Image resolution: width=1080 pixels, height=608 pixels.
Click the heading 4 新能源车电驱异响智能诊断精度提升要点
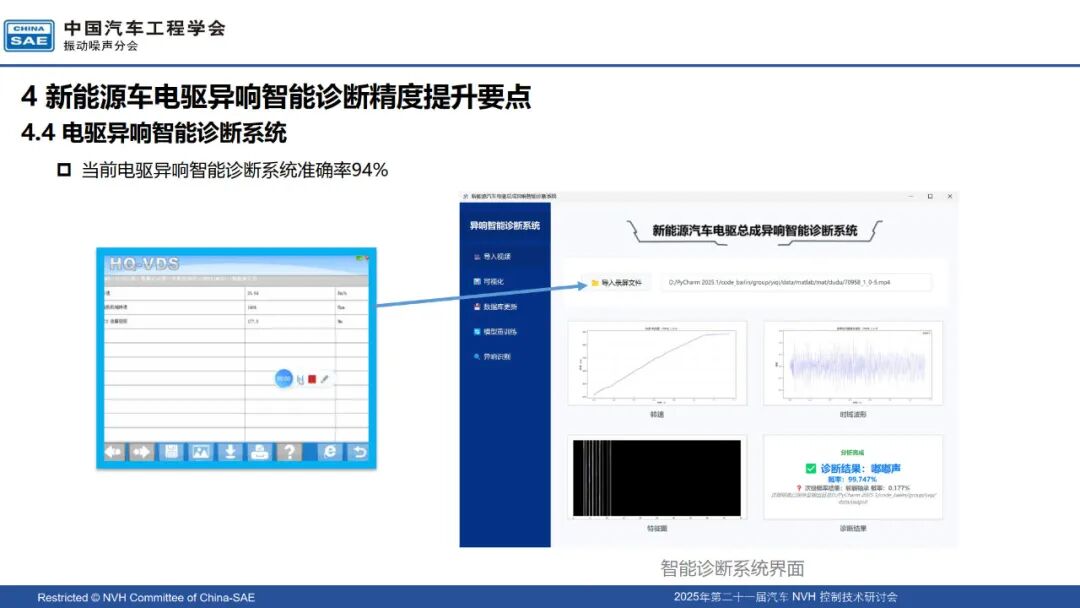276,96
